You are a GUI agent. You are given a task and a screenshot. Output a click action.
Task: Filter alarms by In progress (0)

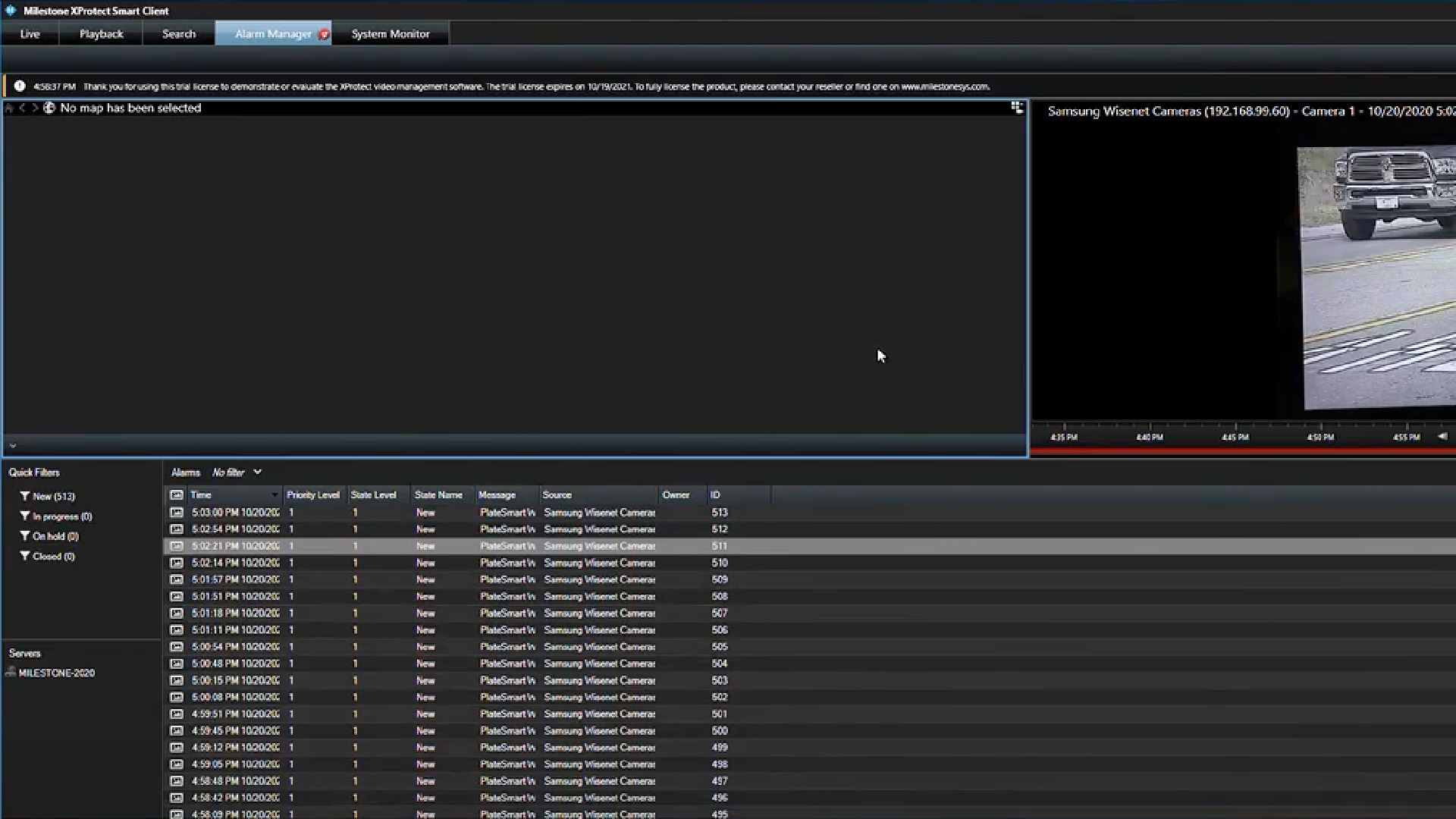point(55,516)
